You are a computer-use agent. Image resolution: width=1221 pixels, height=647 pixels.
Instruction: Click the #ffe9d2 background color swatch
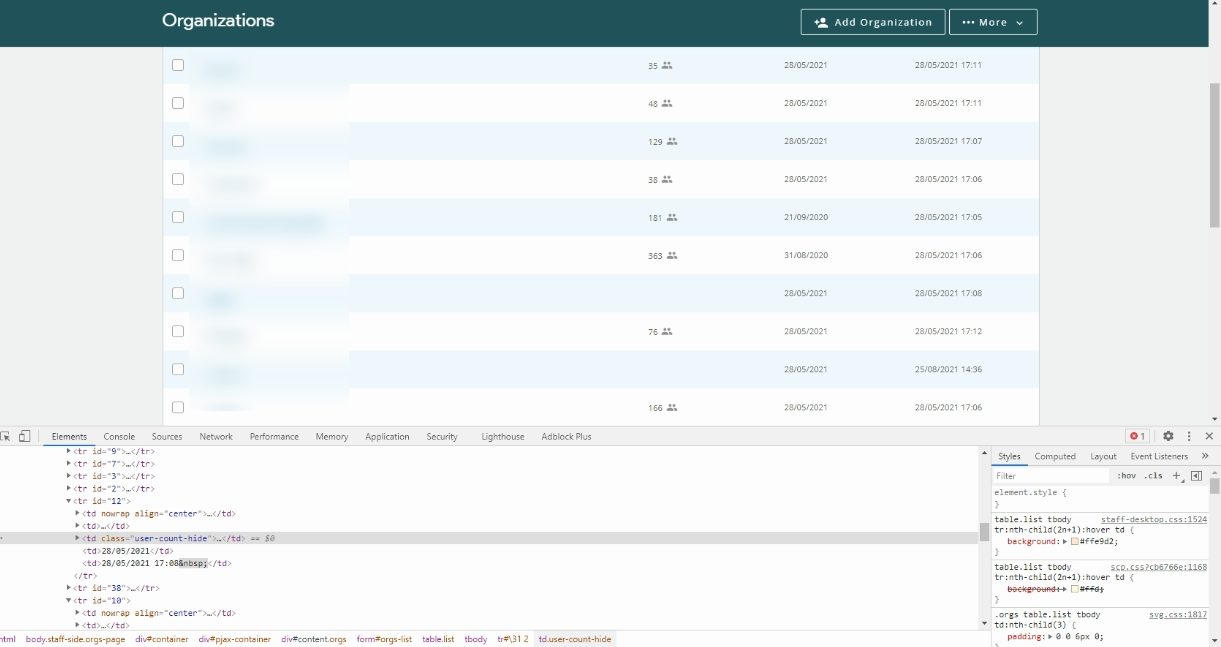1075,542
